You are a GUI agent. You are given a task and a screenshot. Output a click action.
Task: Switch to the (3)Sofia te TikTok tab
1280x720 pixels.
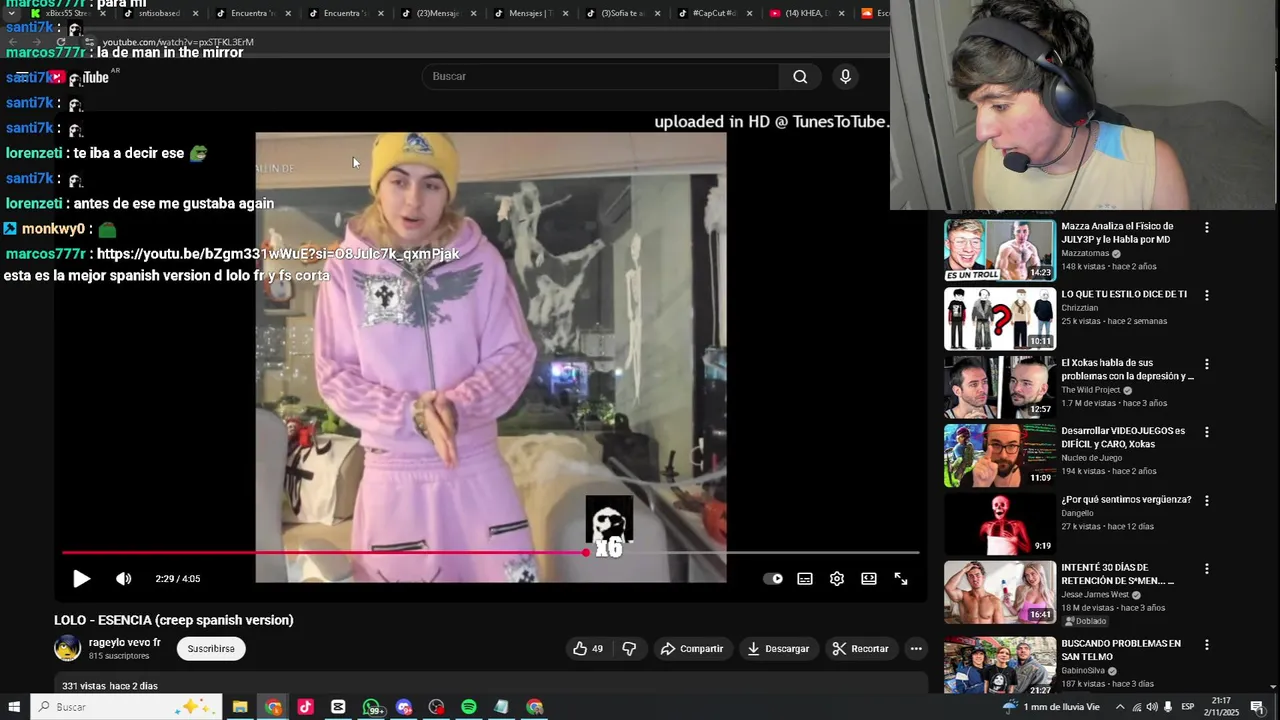point(622,13)
